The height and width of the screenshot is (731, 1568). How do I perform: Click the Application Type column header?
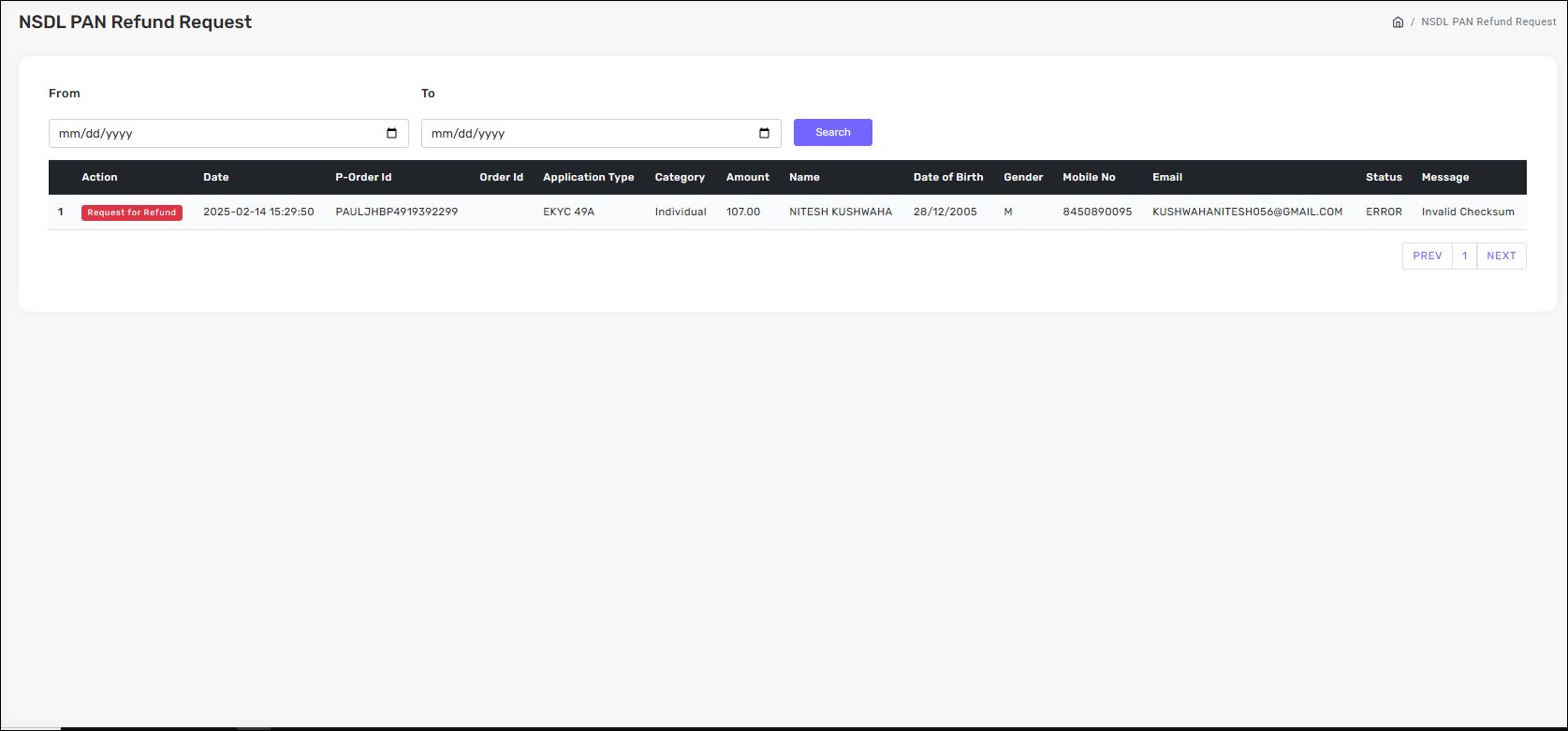click(x=588, y=177)
